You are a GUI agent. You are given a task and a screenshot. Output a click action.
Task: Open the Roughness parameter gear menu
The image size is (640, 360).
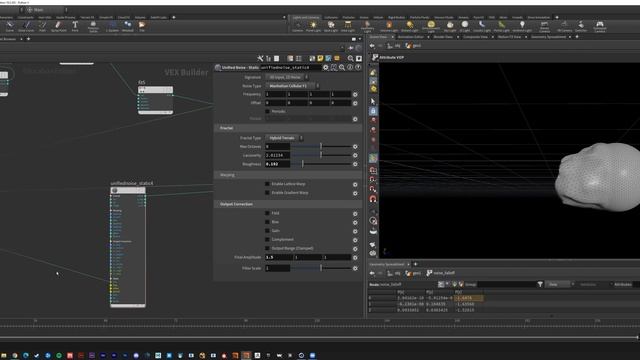tap(355, 164)
